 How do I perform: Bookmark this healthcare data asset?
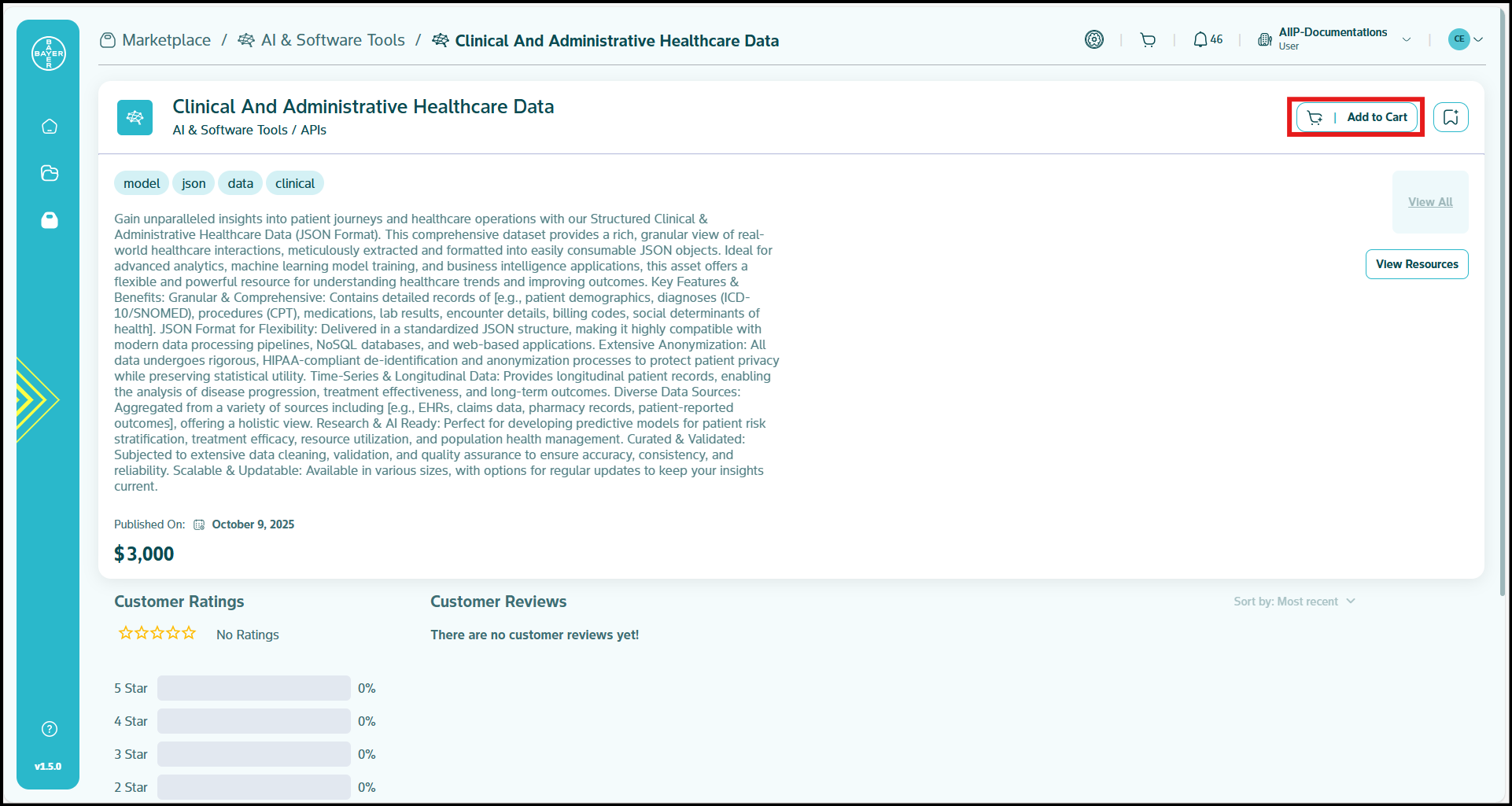[x=1450, y=117]
